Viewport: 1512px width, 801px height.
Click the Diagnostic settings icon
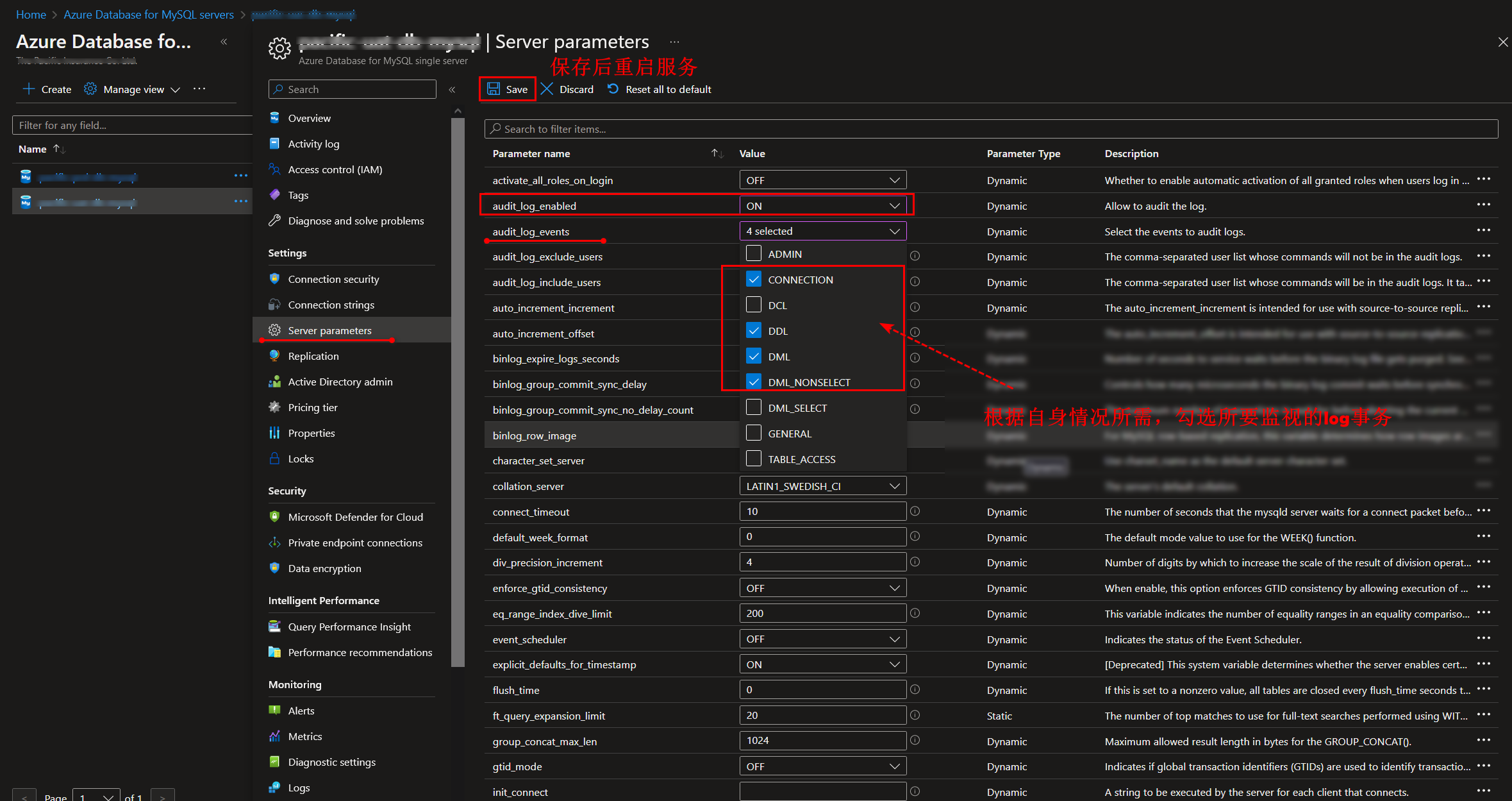click(x=274, y=762)
